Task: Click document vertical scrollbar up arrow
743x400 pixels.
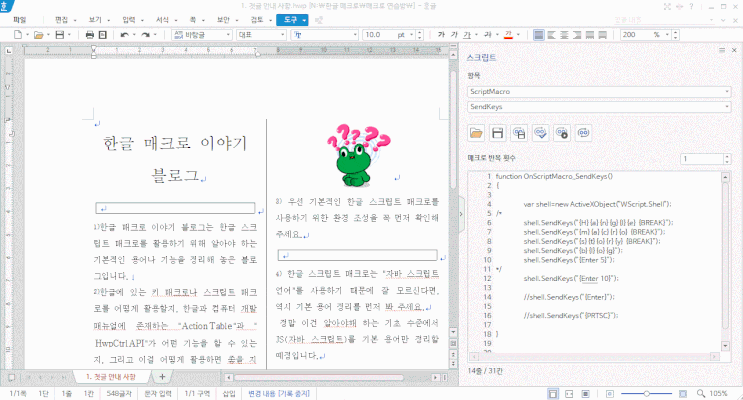Action: [453, 55]
